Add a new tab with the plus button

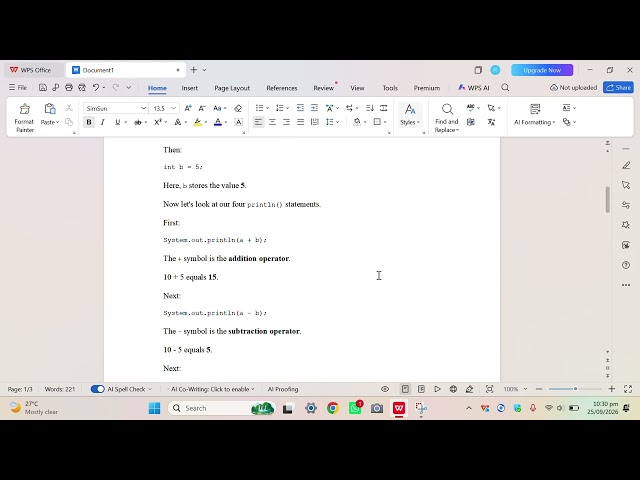[194, 70]
